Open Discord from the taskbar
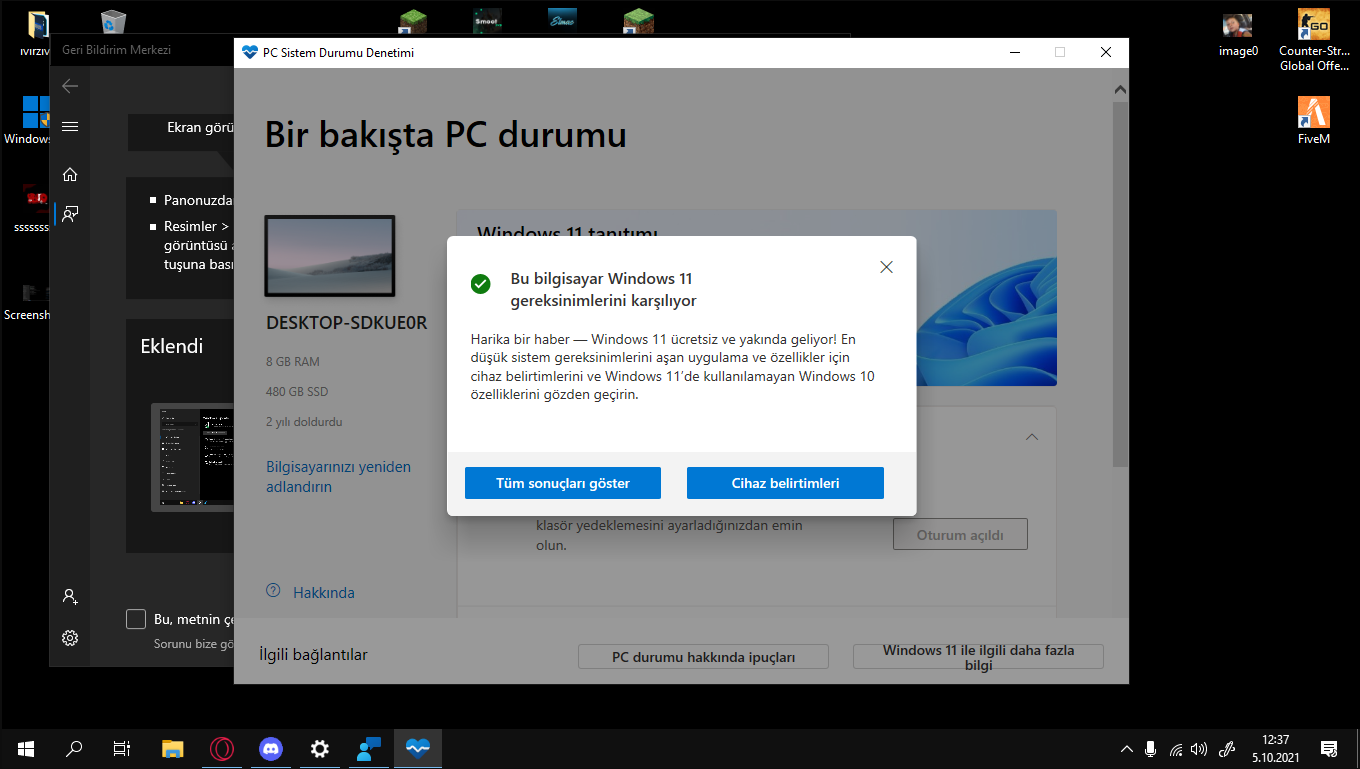Viewport: 1360px width, 769px height. 271,748
